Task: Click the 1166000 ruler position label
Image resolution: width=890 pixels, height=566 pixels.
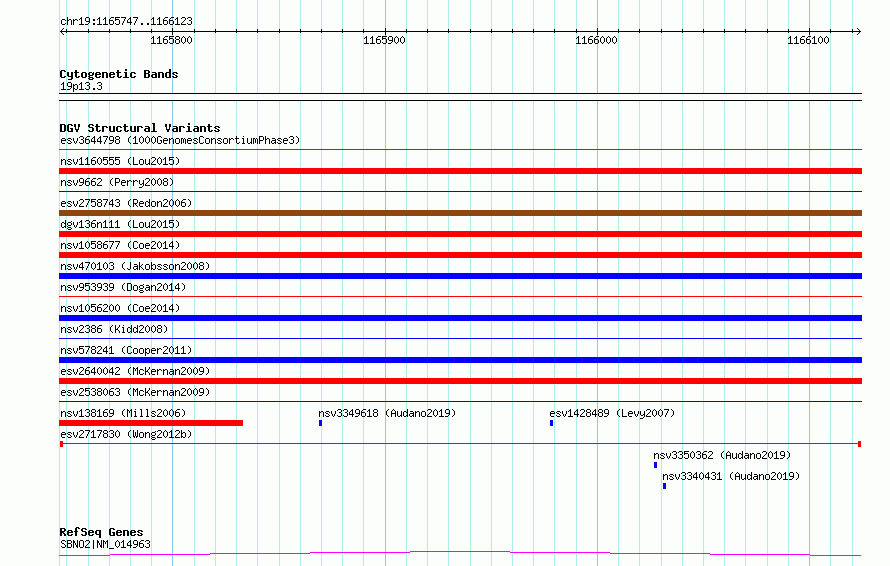Action: pyautogui.click(x=596, y=40)
